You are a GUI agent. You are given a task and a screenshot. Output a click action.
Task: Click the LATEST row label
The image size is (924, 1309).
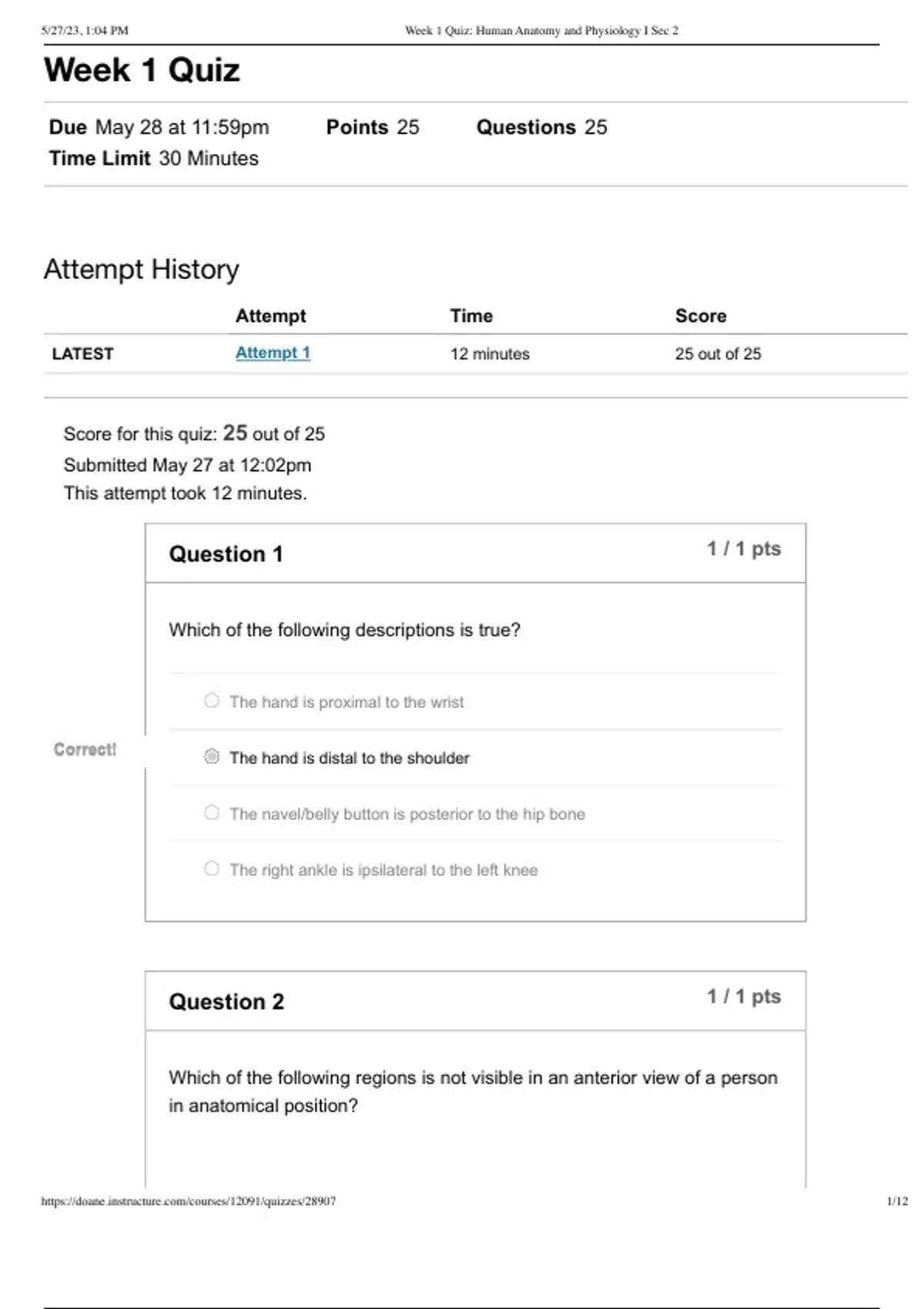pos(82,354)
